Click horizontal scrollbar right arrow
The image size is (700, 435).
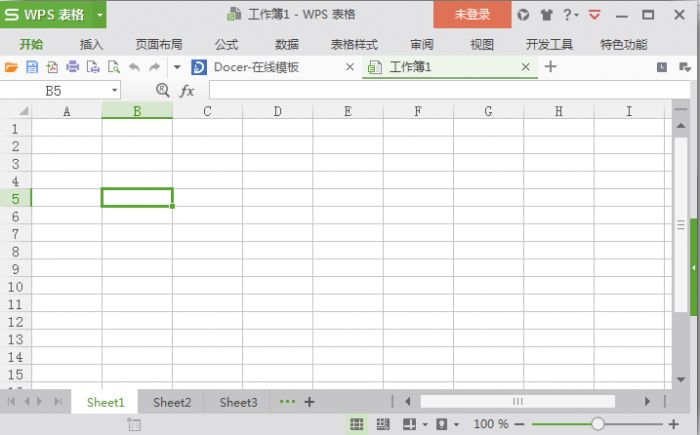pyautogui.click(x=647, y=402)
